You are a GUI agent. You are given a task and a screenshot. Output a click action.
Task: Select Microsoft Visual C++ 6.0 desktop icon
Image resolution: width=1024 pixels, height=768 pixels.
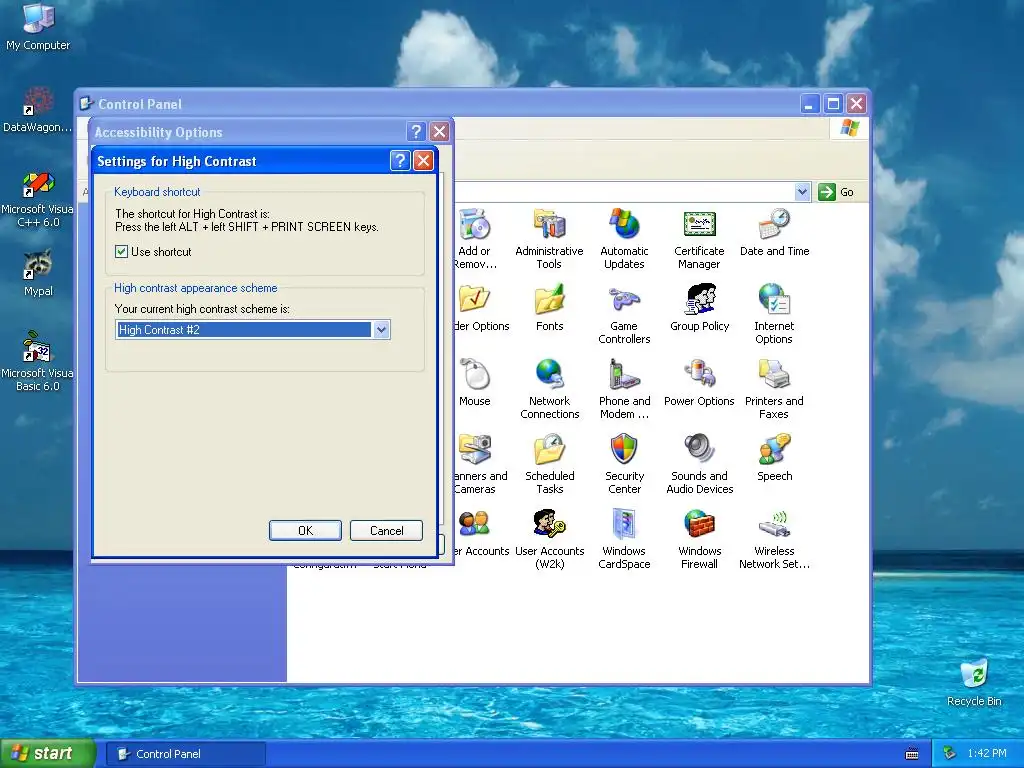(x=37, y=197)
